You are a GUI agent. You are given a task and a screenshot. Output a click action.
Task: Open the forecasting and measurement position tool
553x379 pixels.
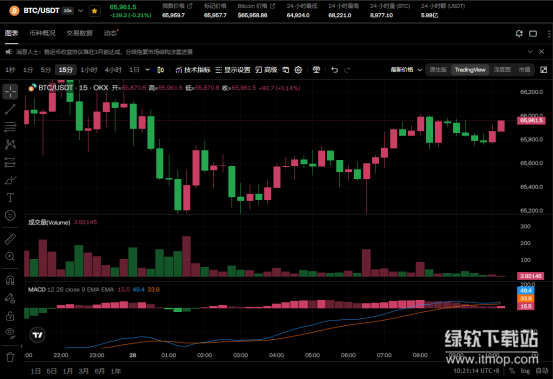point(10,163)
